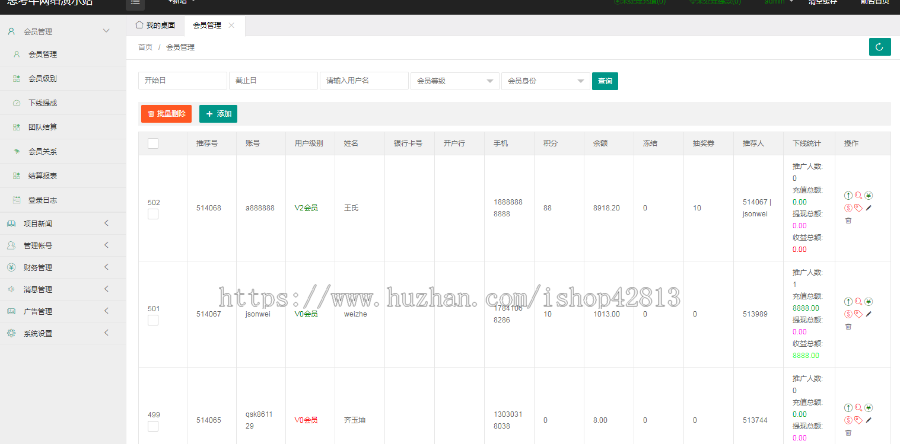900x444 pixels.
Task: Close the 会员管理 tab
Action: tap(231, 26)
